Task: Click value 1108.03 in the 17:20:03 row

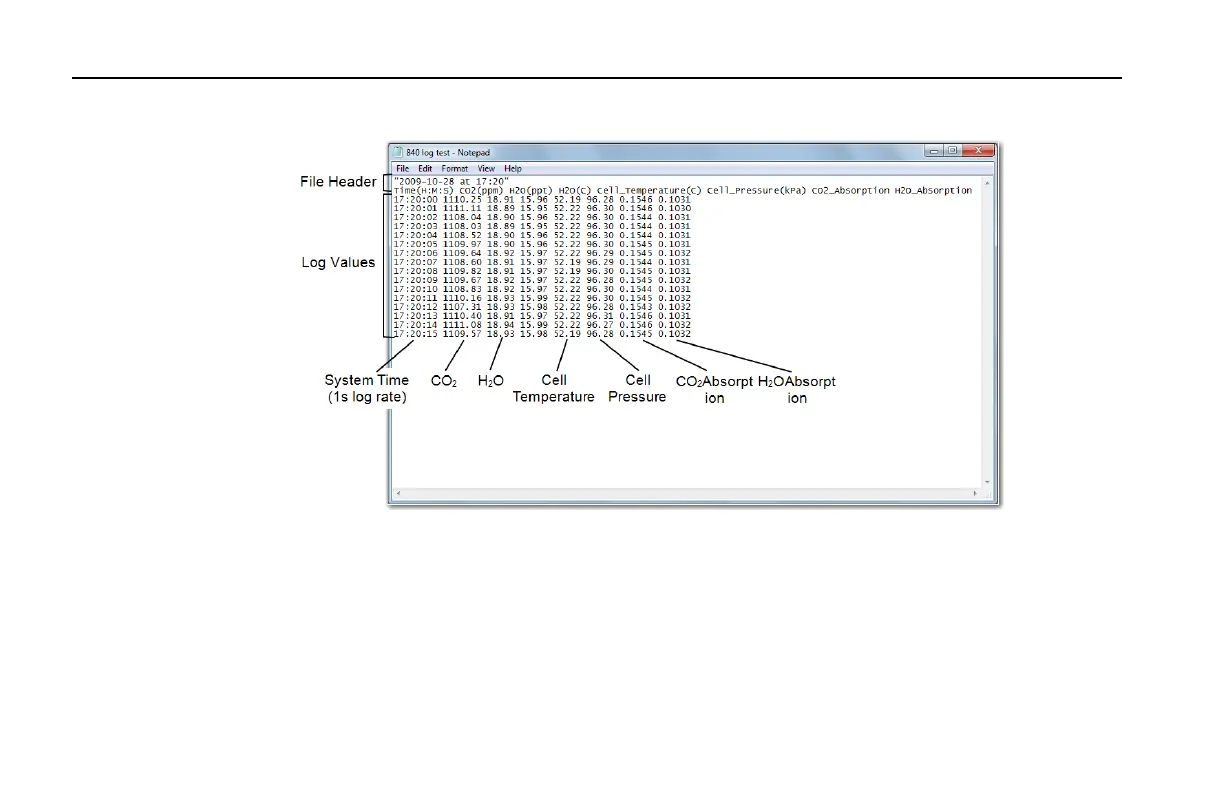Action: (462, 225)
